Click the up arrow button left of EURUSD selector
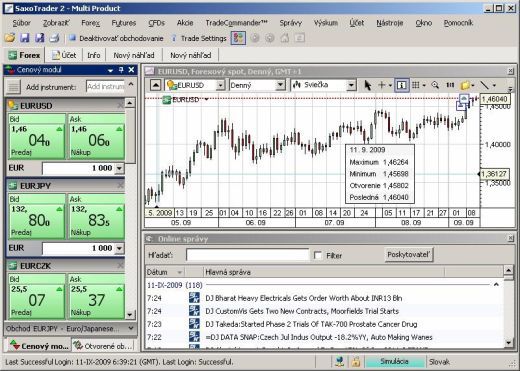This screenshot has width=520, height=371. click(x=155, y=85)
